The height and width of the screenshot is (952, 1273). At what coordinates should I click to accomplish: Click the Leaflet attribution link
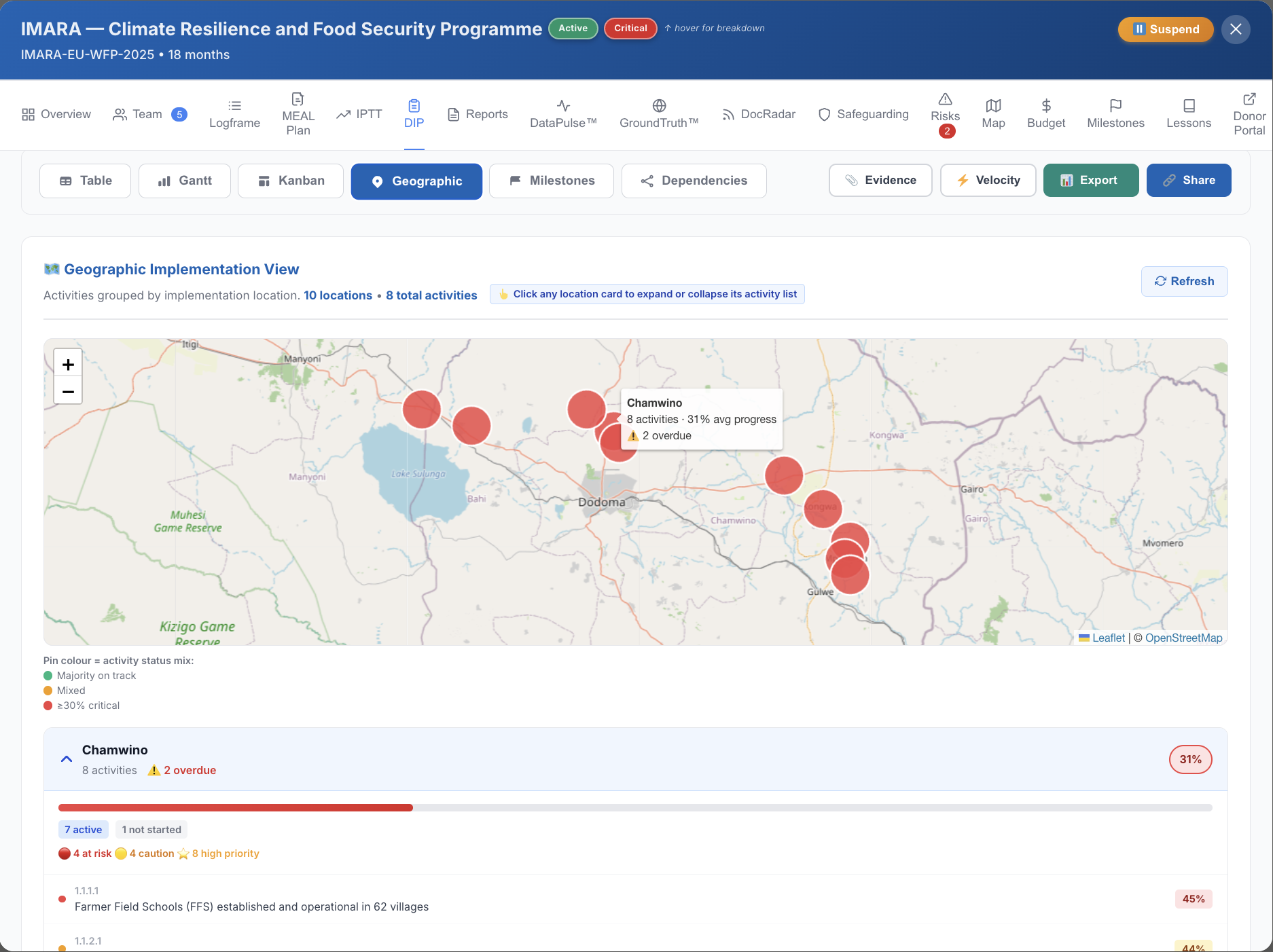pos(1108,638)
